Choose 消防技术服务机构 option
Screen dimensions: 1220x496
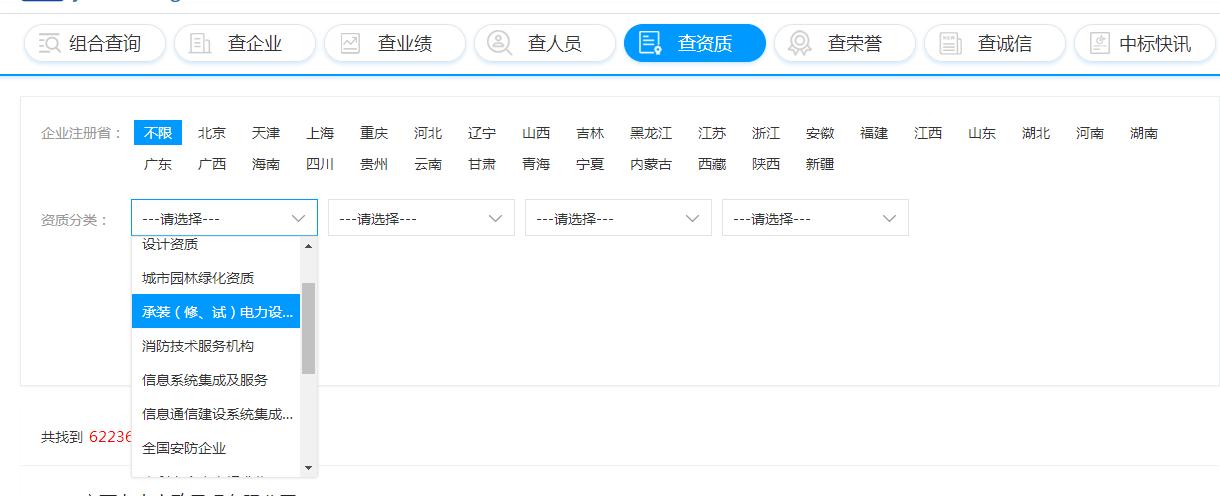[x=216, y=346]
